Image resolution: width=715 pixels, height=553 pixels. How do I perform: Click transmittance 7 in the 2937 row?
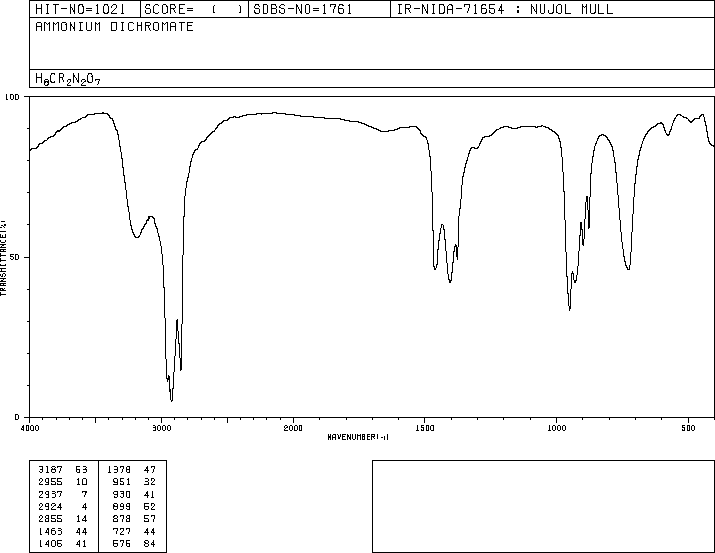84,494
